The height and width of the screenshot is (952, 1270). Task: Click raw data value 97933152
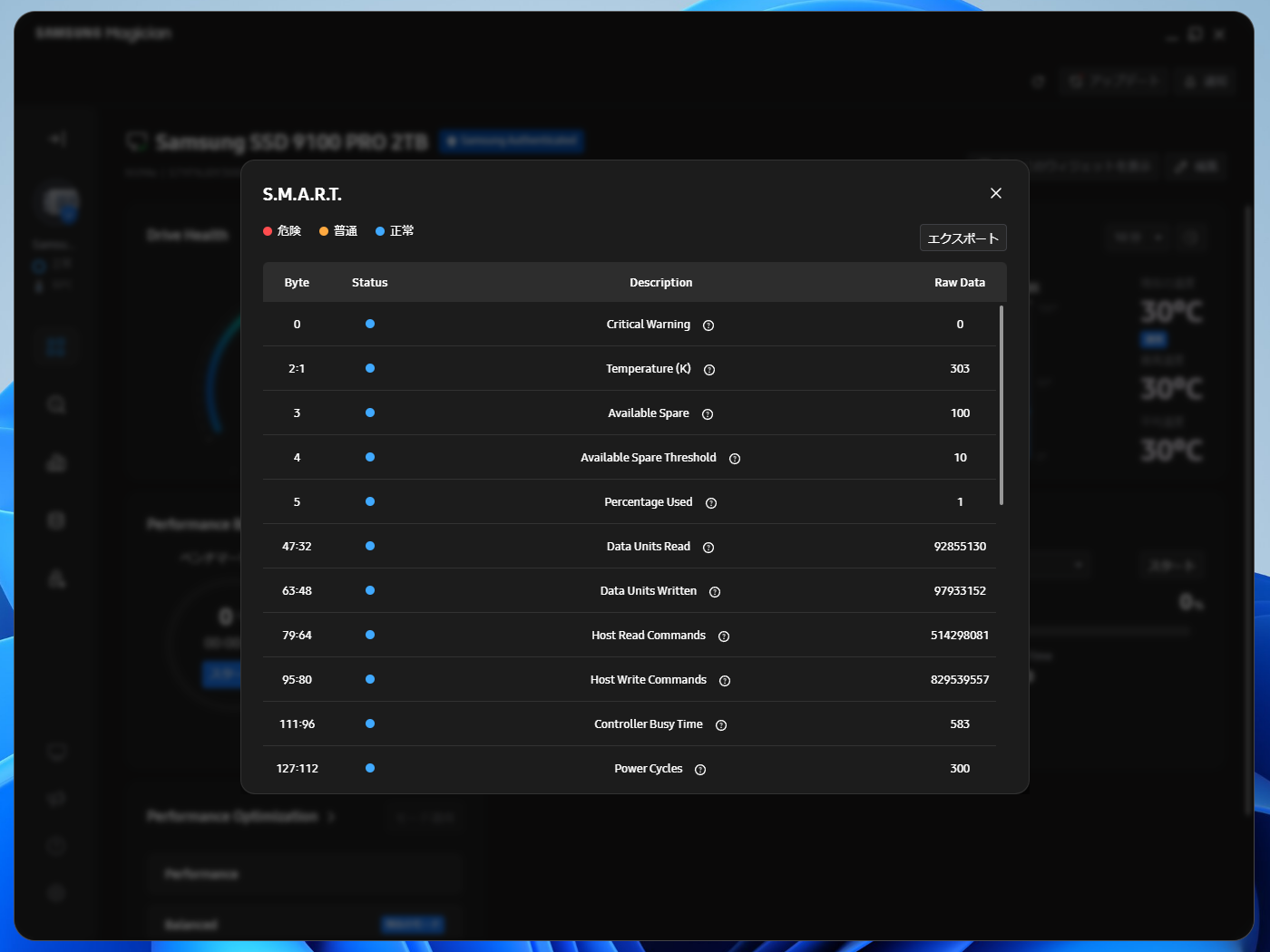960,591
